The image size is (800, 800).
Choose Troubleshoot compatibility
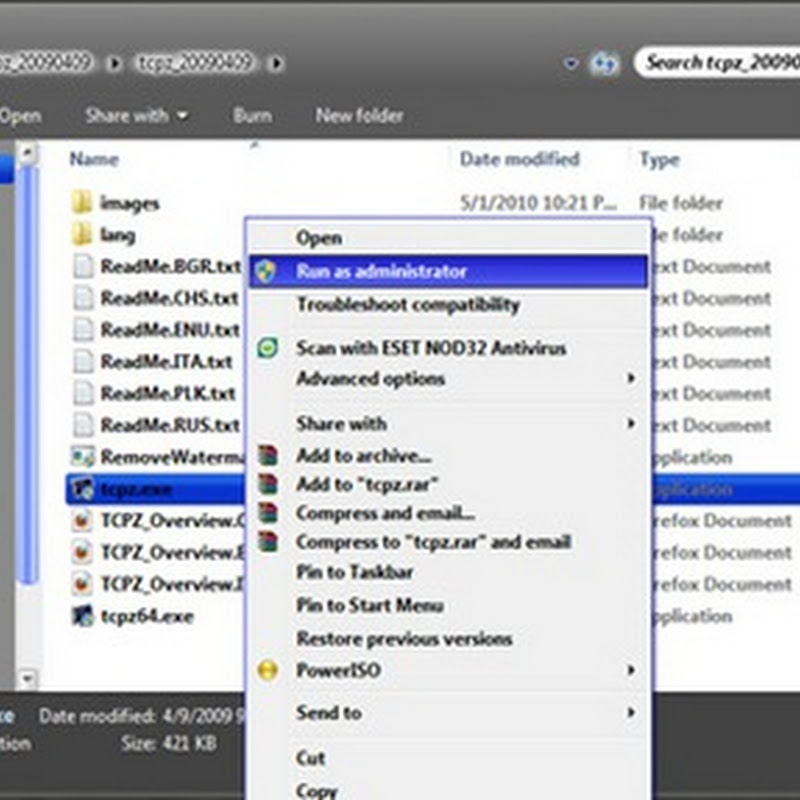pyautogui.click(x=448, y=305)
